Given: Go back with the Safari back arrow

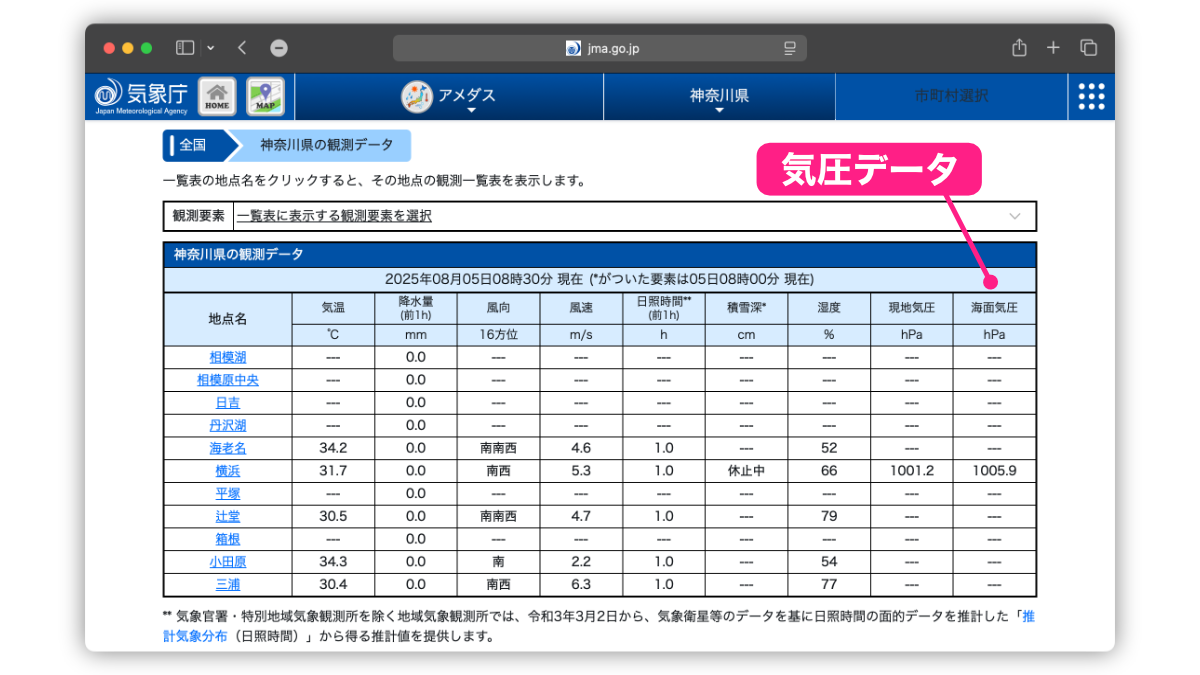Looking at the screenshot, I should tap(242, 47).
